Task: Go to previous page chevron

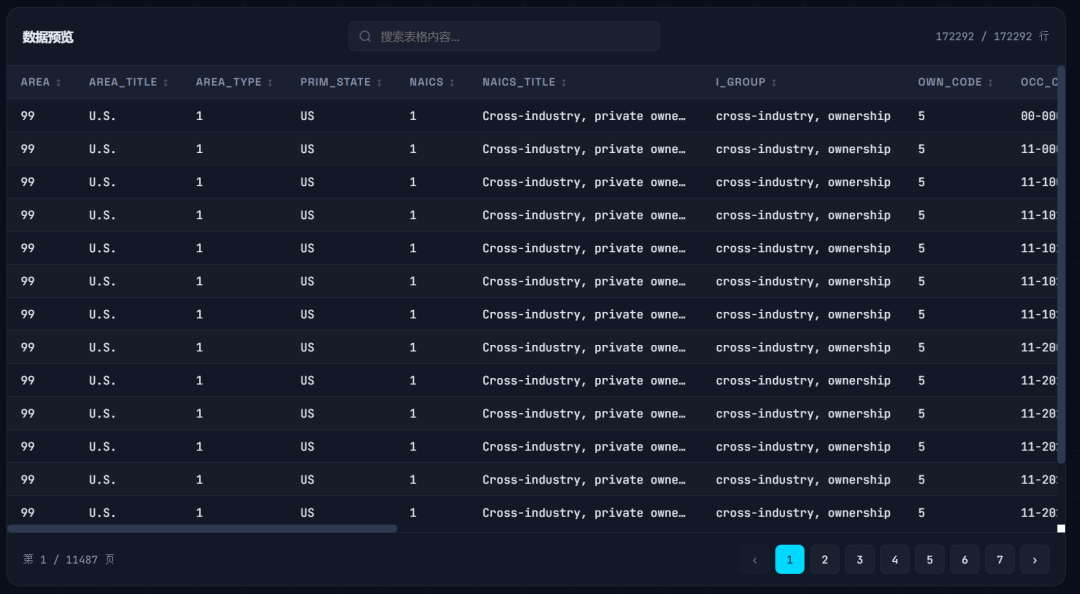Action: pos(755,560)
